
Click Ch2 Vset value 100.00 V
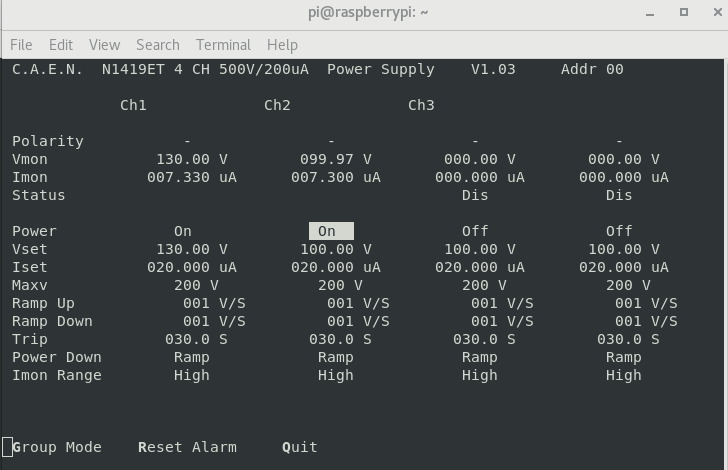[x=336, y=249]
